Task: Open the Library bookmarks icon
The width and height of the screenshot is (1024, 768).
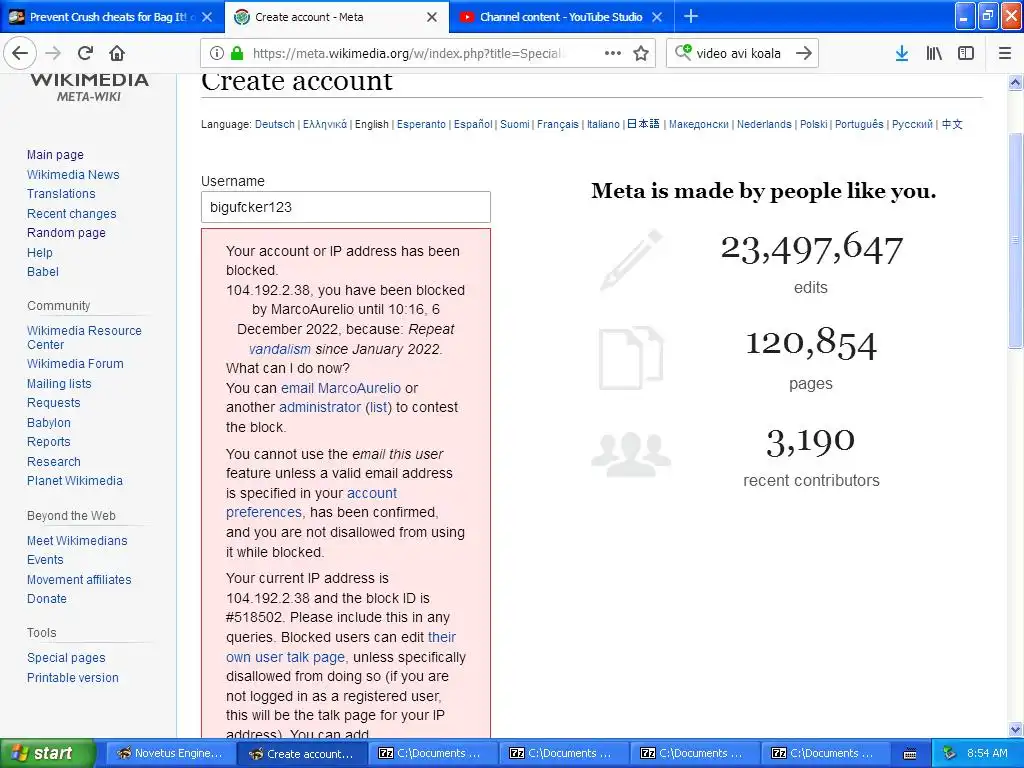Action: click(x=934, y=54)
